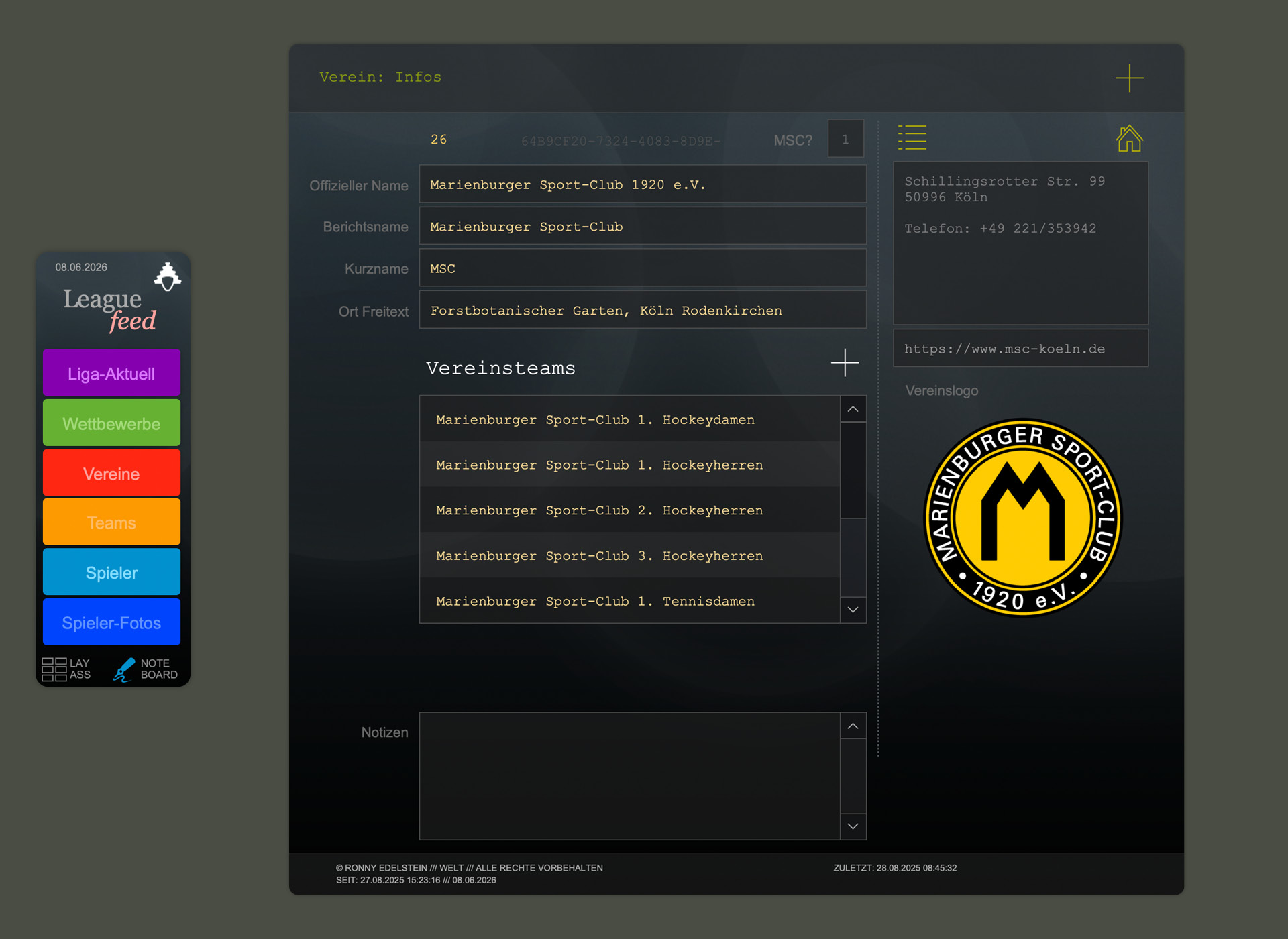Edit the Berichtsname field

[643, 227]
